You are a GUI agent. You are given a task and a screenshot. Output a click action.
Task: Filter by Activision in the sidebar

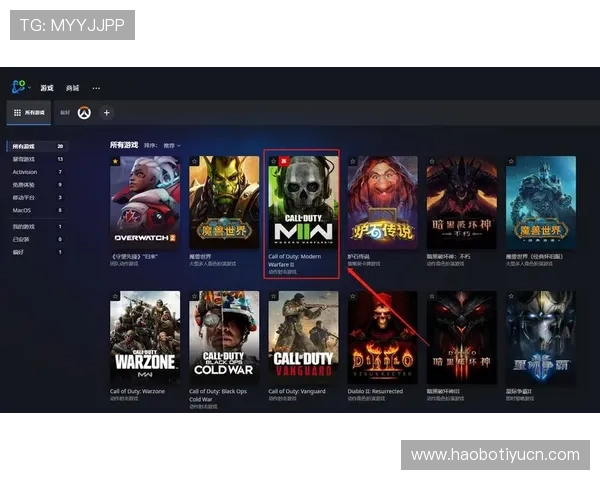click(24, 171)
